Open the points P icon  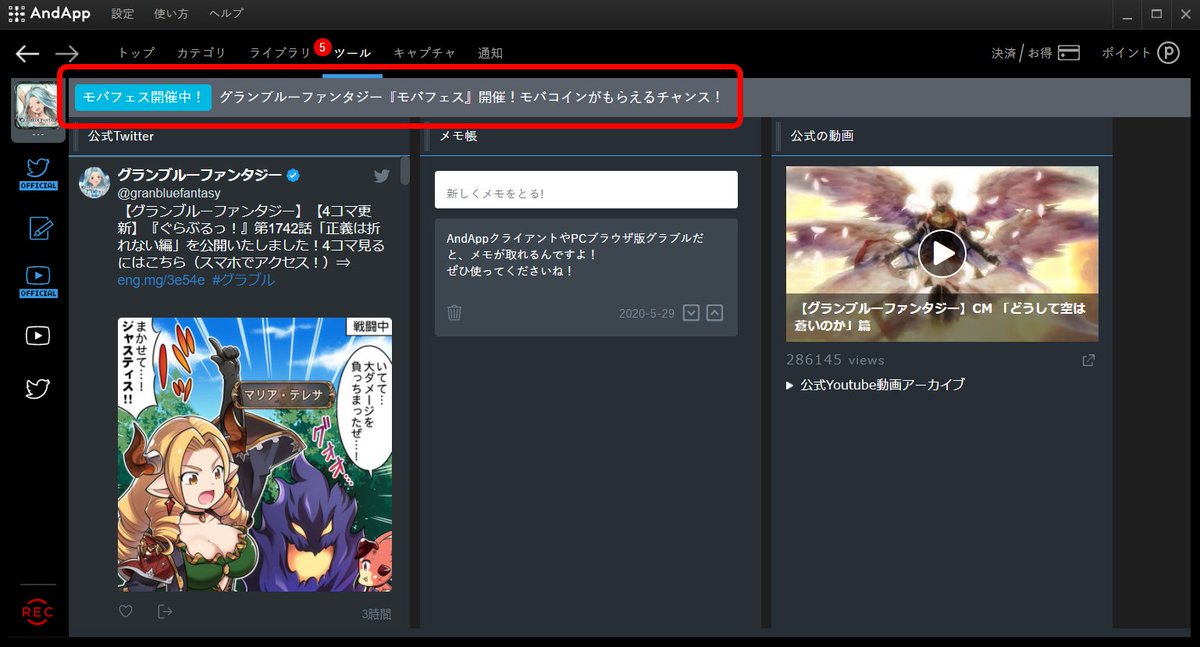1169,53
